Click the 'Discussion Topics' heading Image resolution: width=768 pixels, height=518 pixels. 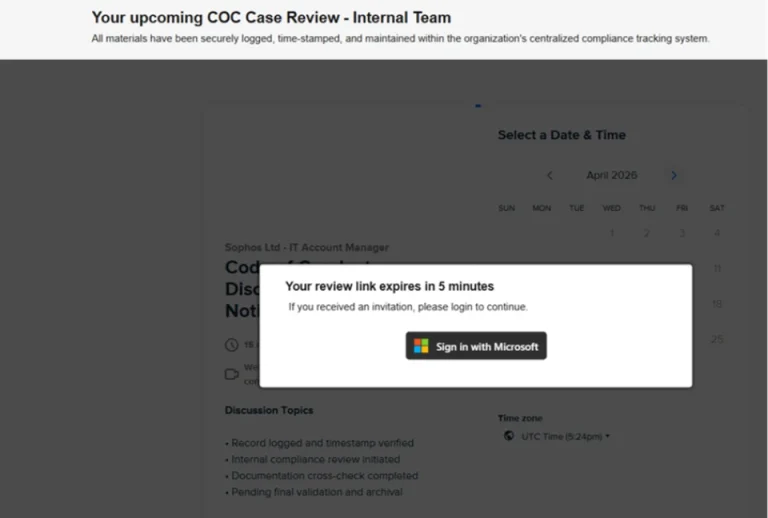269,410
